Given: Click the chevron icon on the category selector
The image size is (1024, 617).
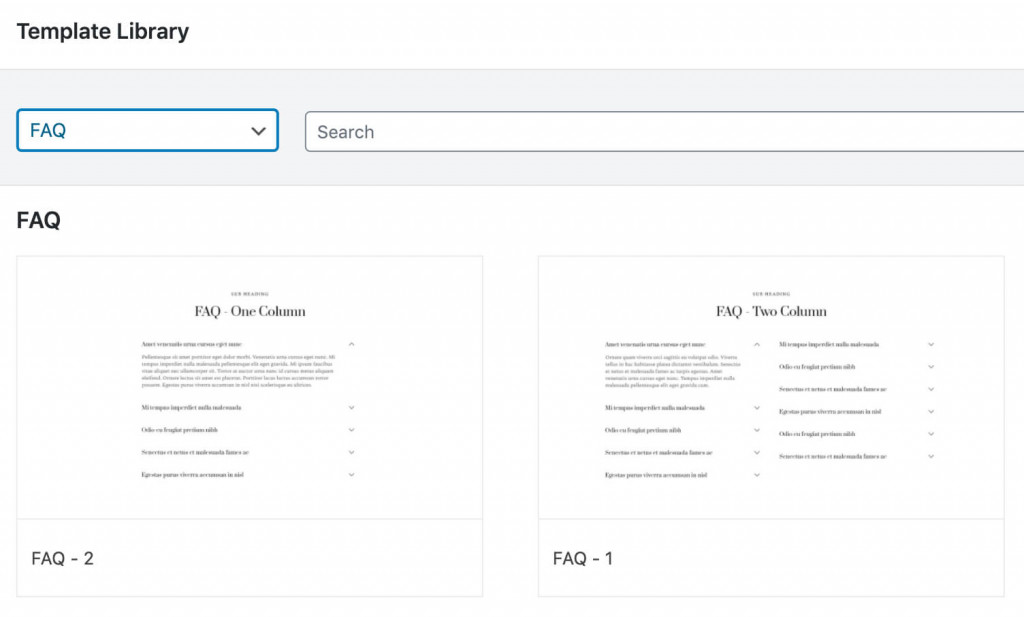Looking at the screenshot, I should [258, 130].
